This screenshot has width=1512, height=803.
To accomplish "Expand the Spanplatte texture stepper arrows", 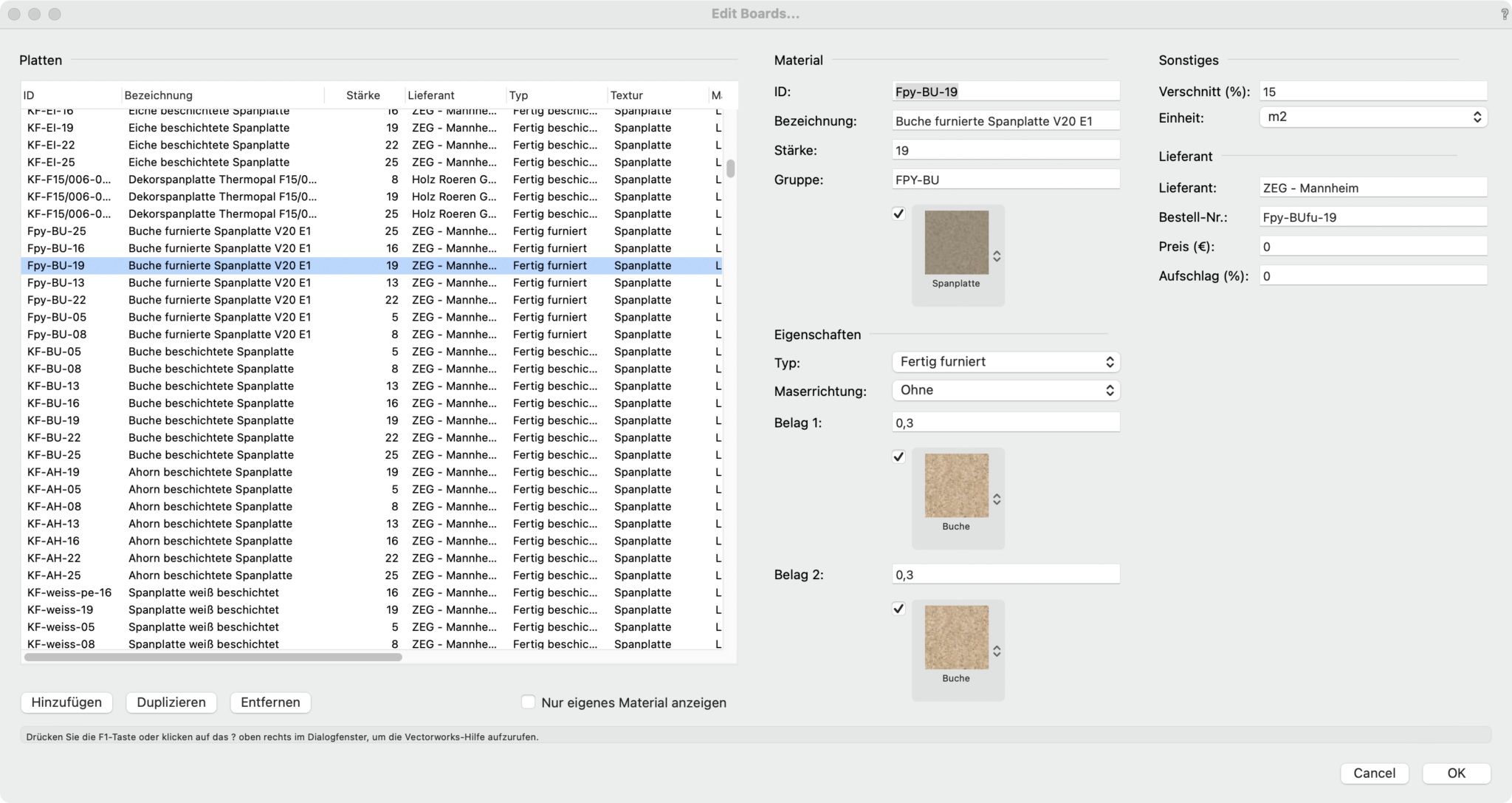I will (x=997, y=256).
